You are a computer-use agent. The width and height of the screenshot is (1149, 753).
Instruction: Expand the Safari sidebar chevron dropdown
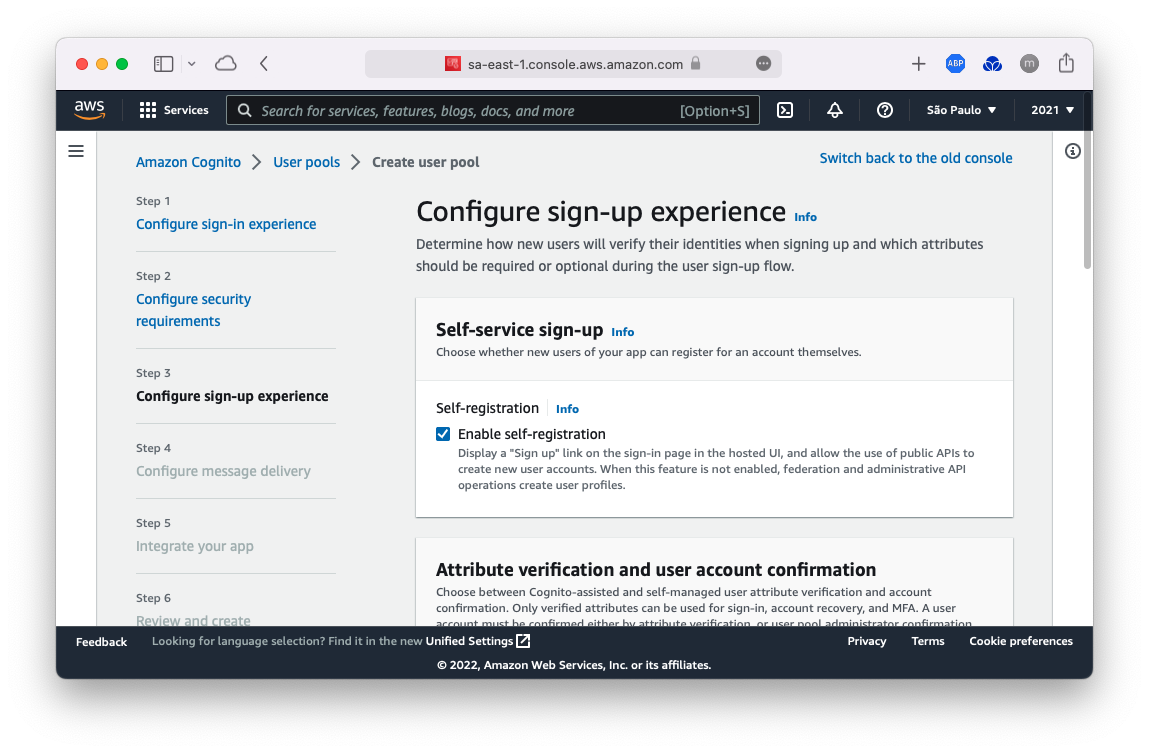(x=191, y=64)
